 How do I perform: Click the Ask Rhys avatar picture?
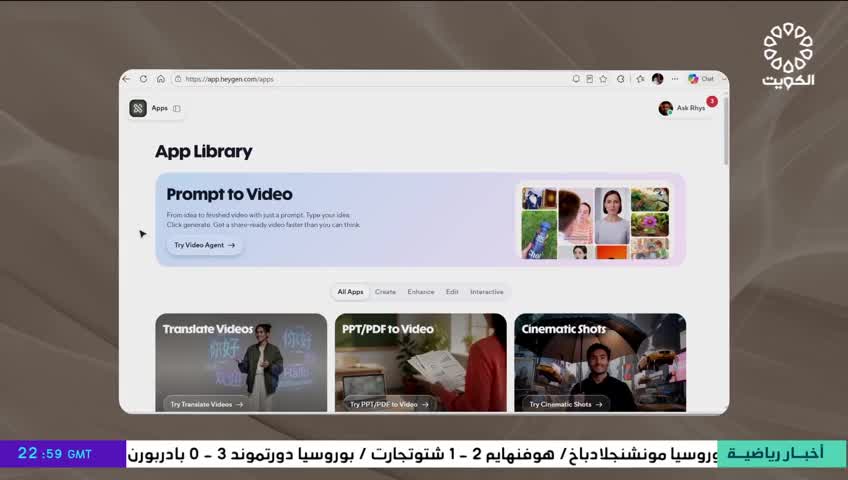point(666,108)
